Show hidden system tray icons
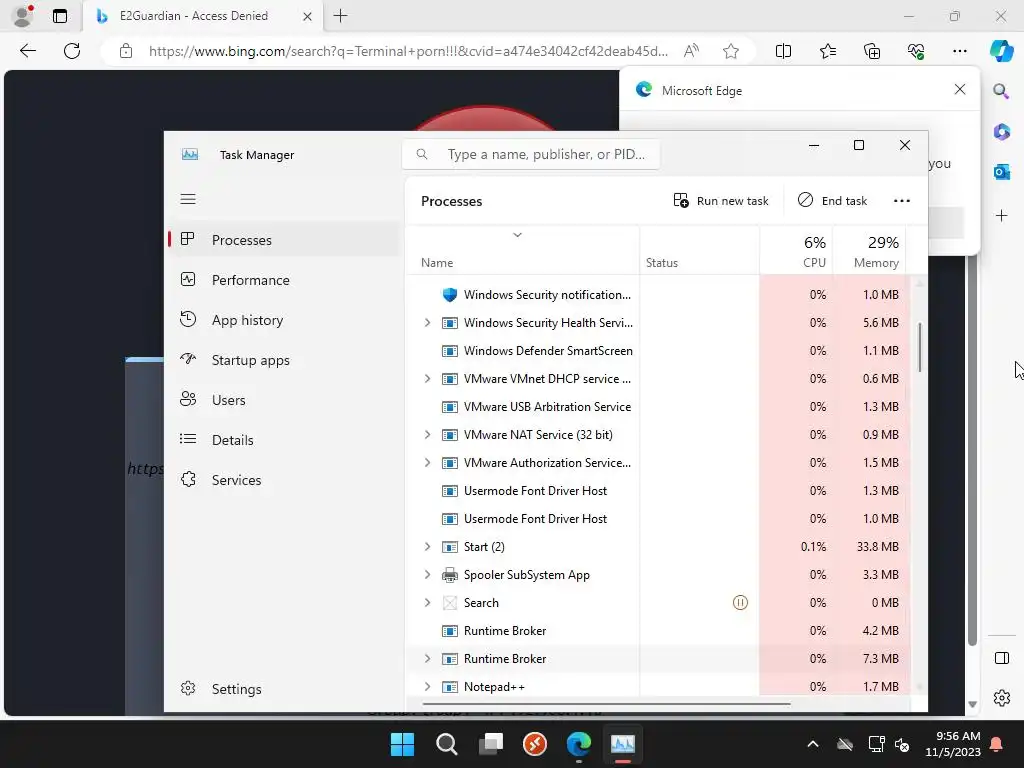The image size is (1024, 768). [812, 744]
